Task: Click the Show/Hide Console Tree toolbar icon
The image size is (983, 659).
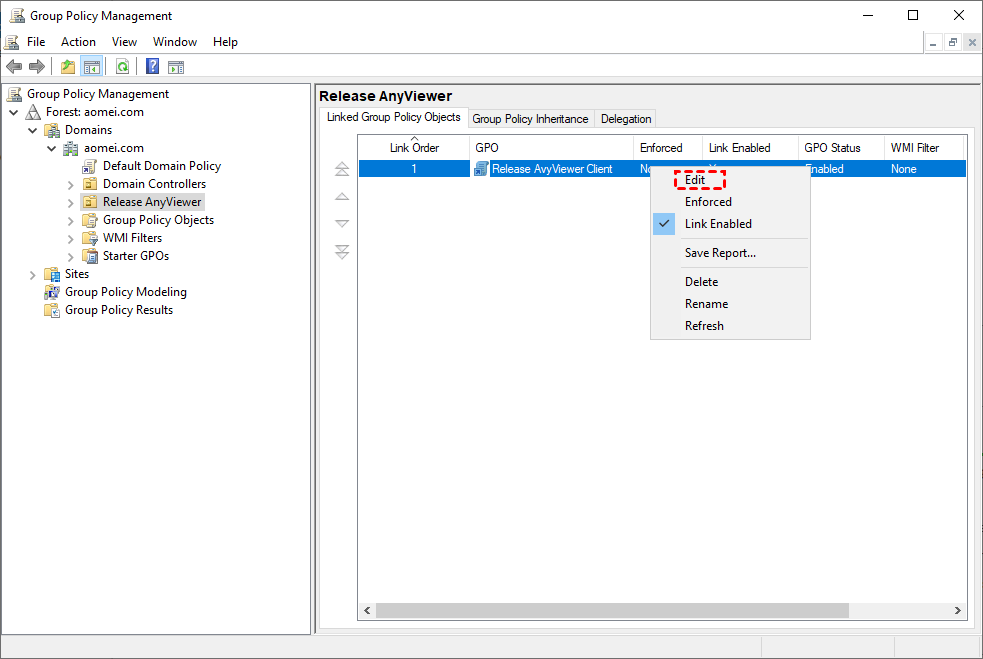Action: point(92,67)
